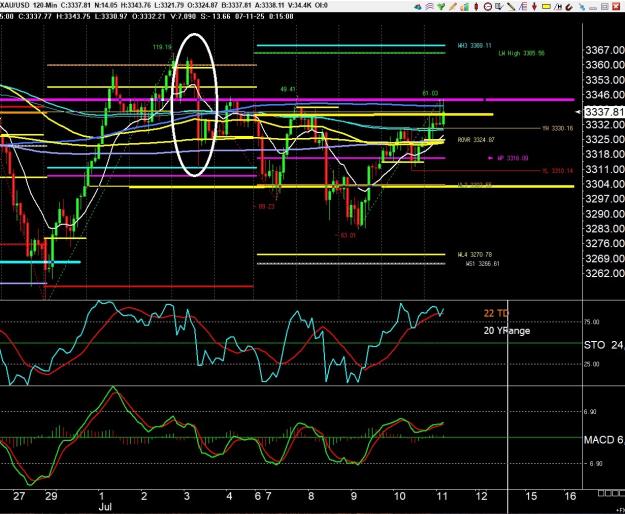This screenshot has width=625, height=514.
Task: Open the colored bars chart settings icon
Action: (x=465, y=6)
